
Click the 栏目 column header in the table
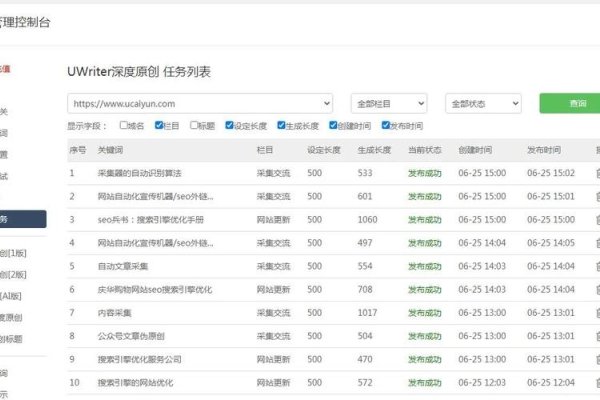(265, 150)
